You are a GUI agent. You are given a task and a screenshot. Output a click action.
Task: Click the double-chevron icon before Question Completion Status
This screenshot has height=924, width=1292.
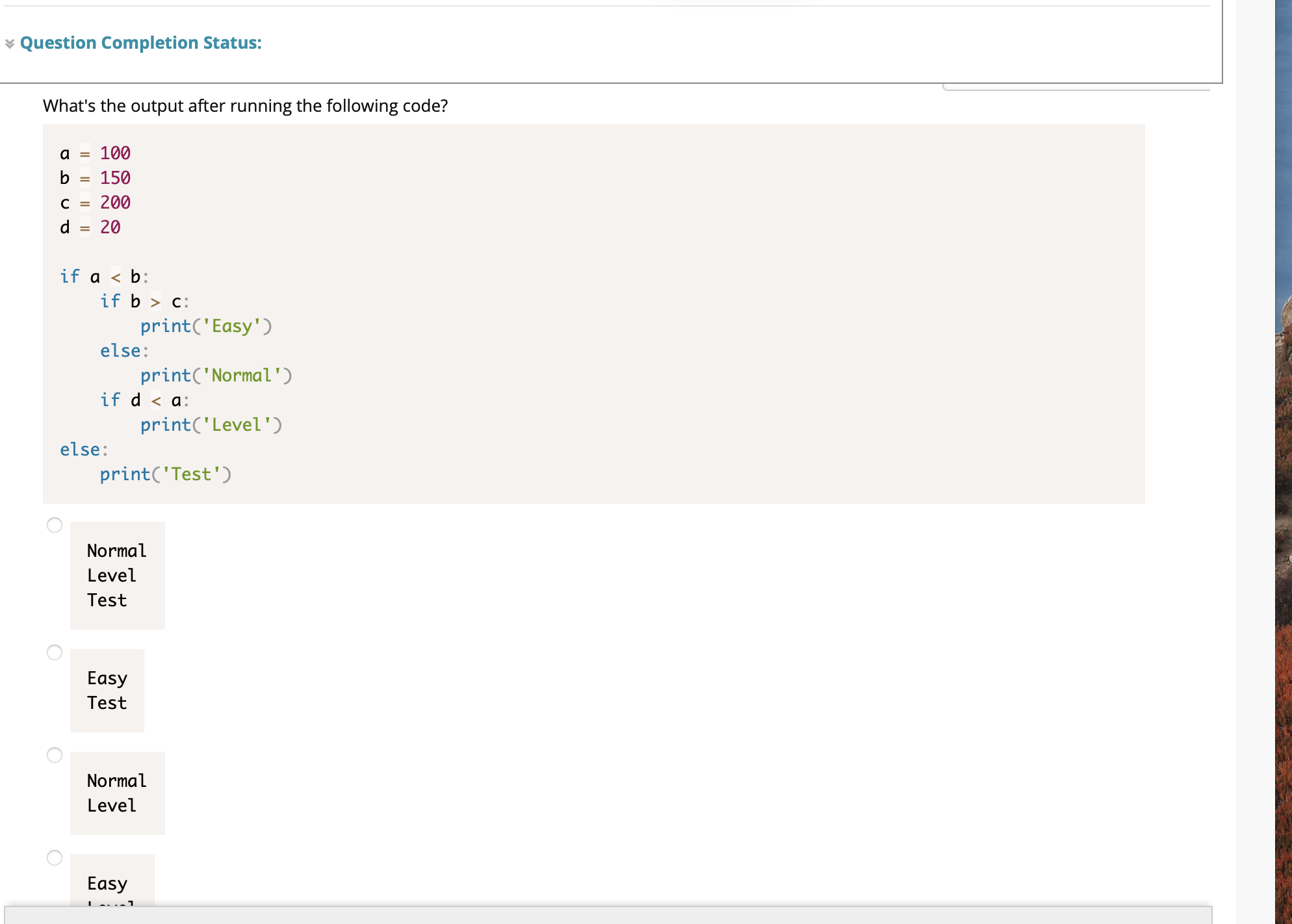point(9,43)
